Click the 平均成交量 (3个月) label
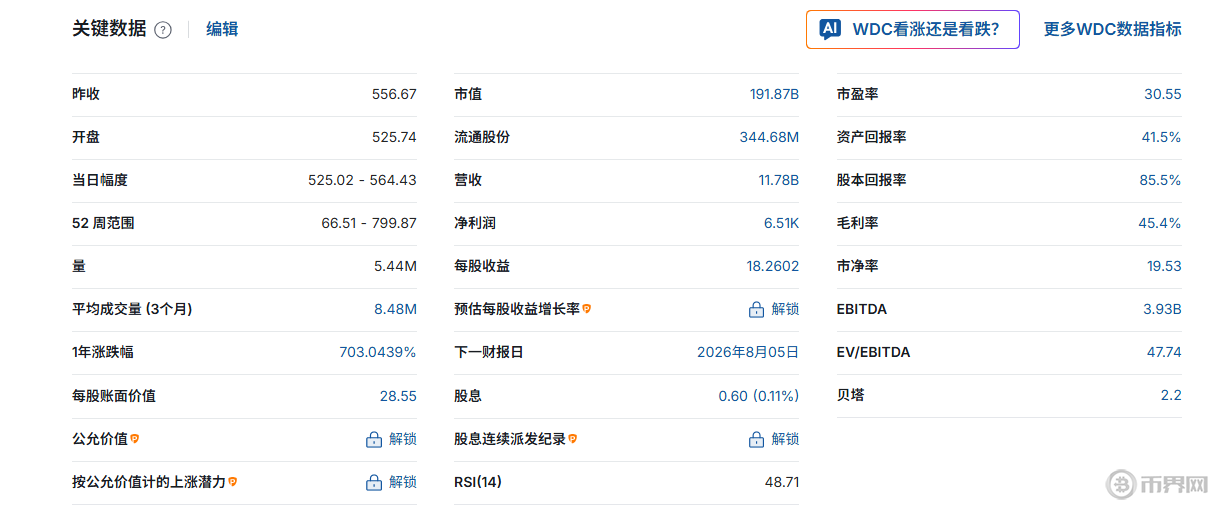1219x512 pixels. point(132,309)
